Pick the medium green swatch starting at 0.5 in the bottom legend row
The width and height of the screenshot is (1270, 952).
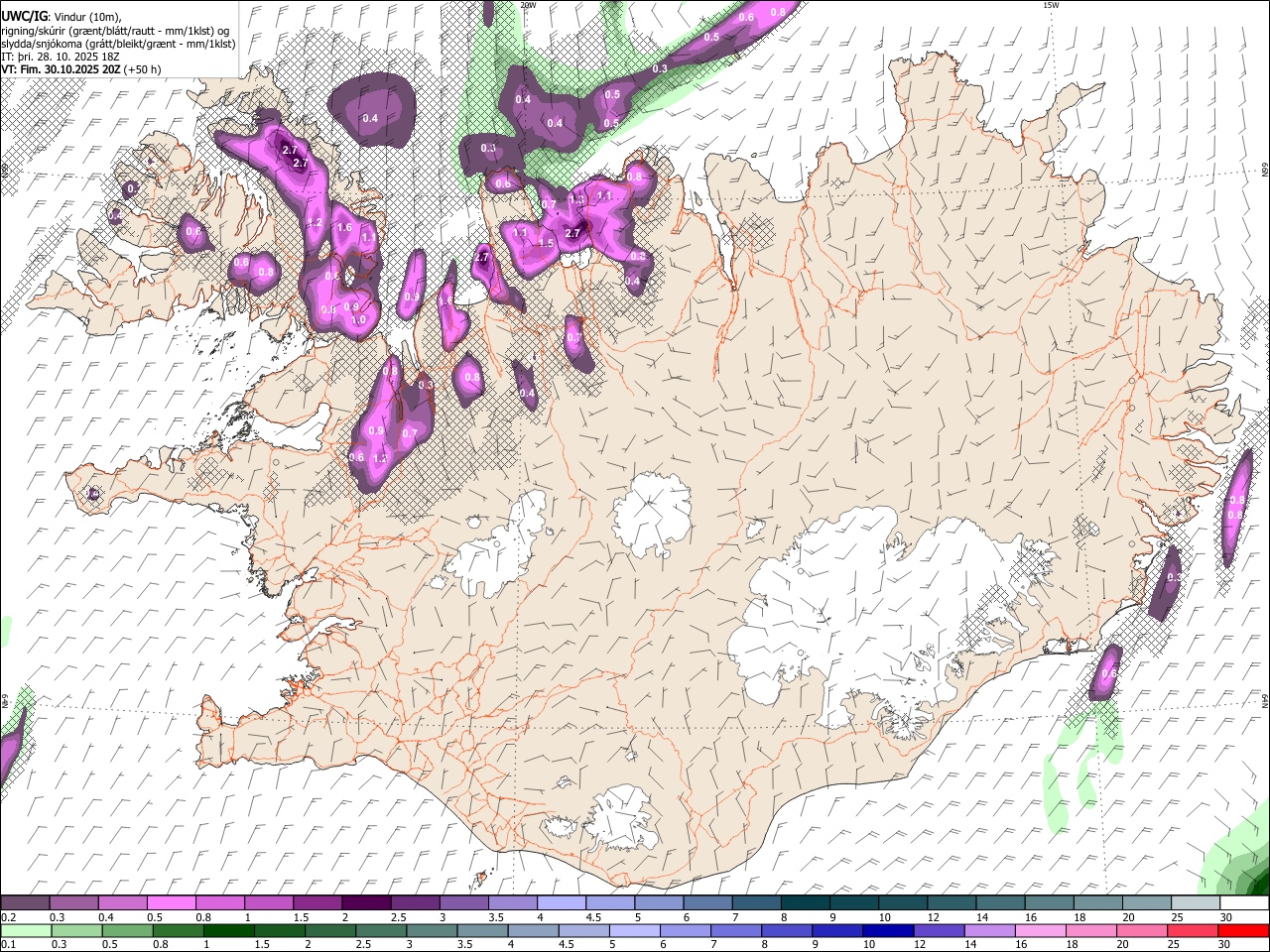127,930
